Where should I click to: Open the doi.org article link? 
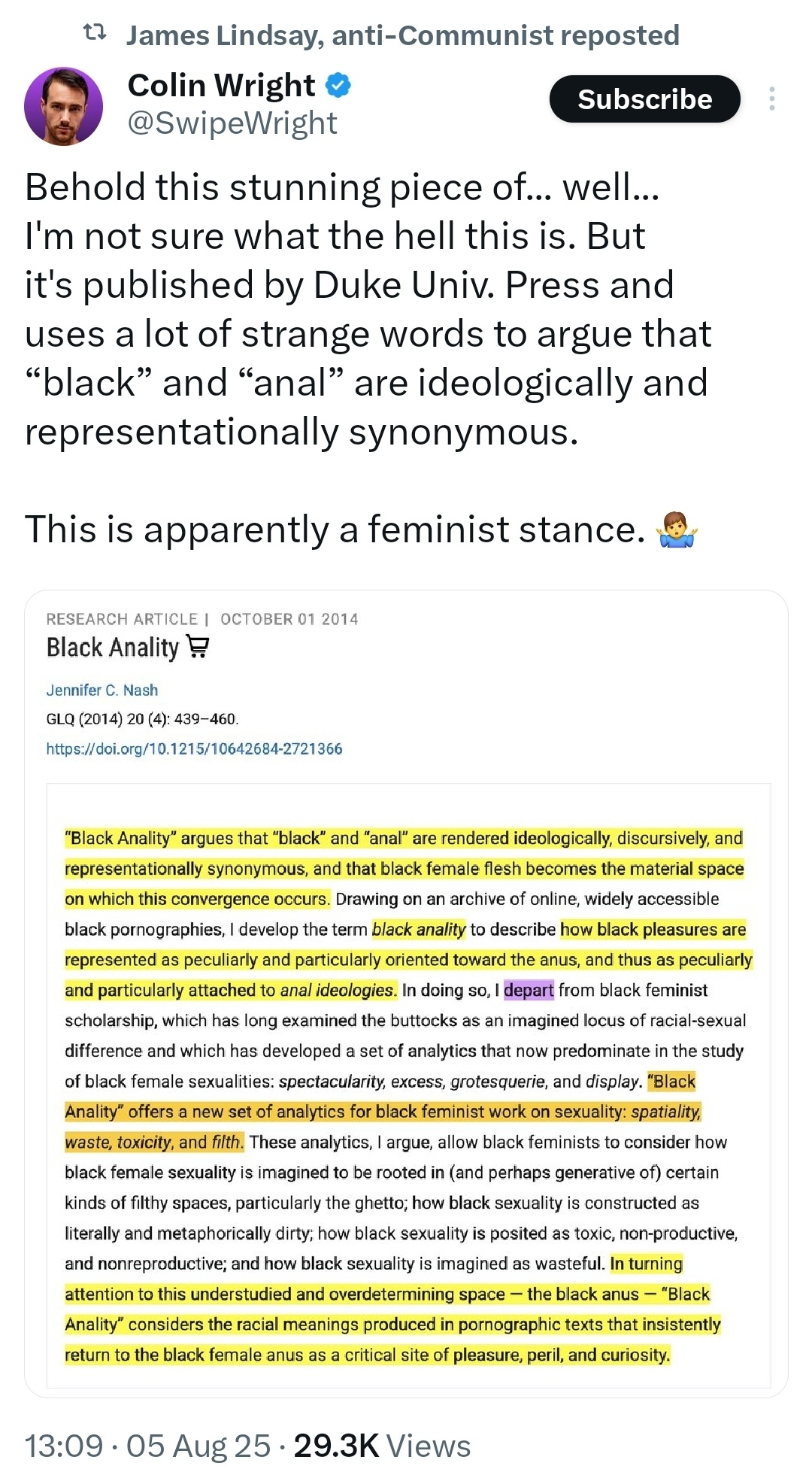[x=194, y=748]
